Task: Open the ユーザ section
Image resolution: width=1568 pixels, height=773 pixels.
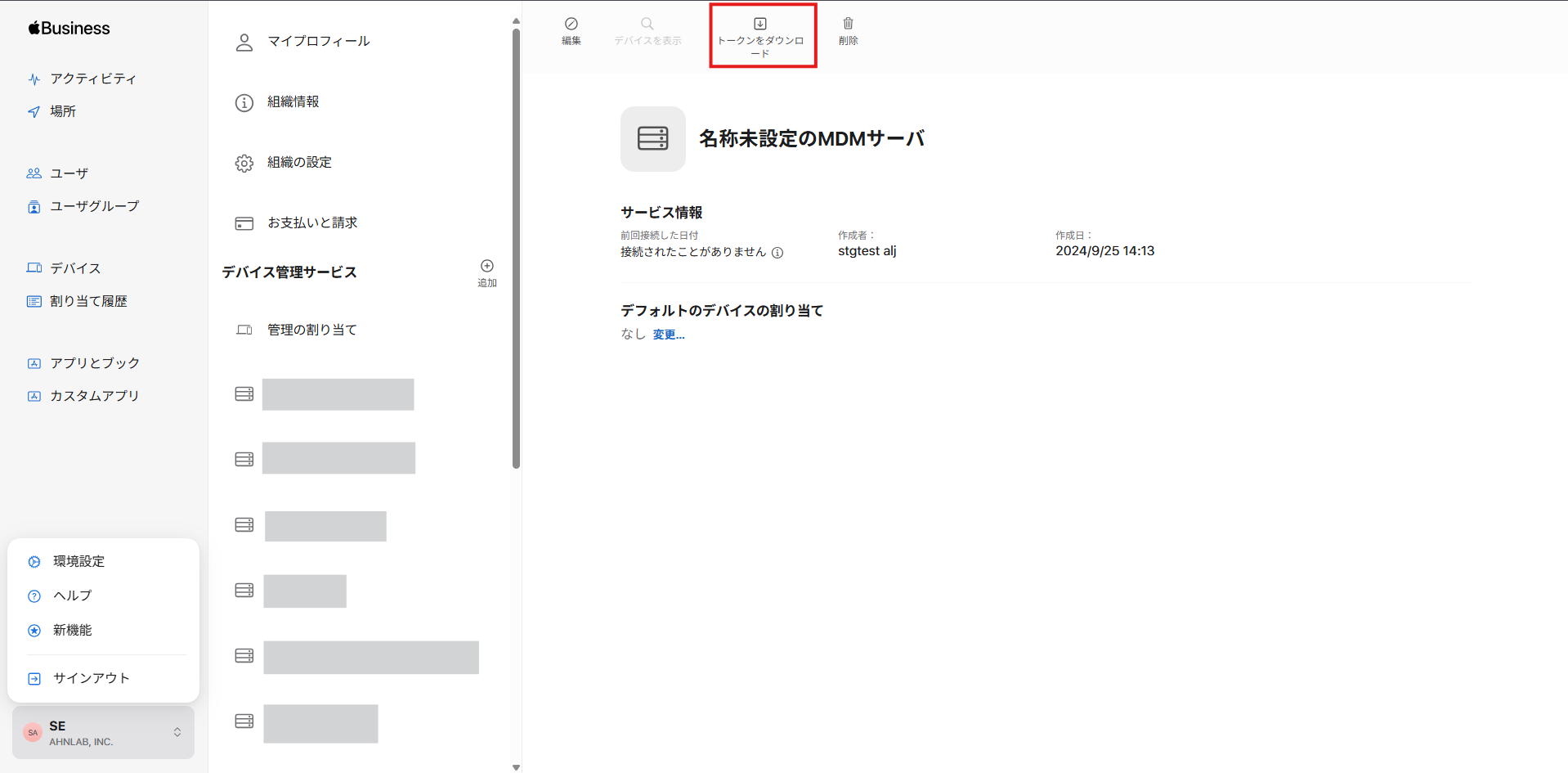Action: click(x=68, y=173)
